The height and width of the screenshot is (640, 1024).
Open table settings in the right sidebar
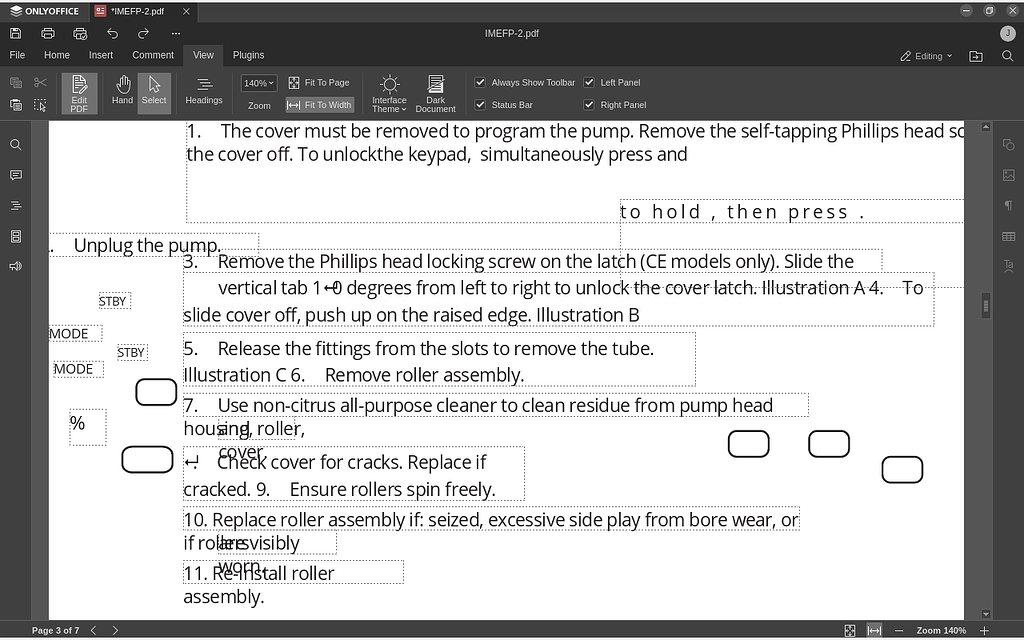1009,237
